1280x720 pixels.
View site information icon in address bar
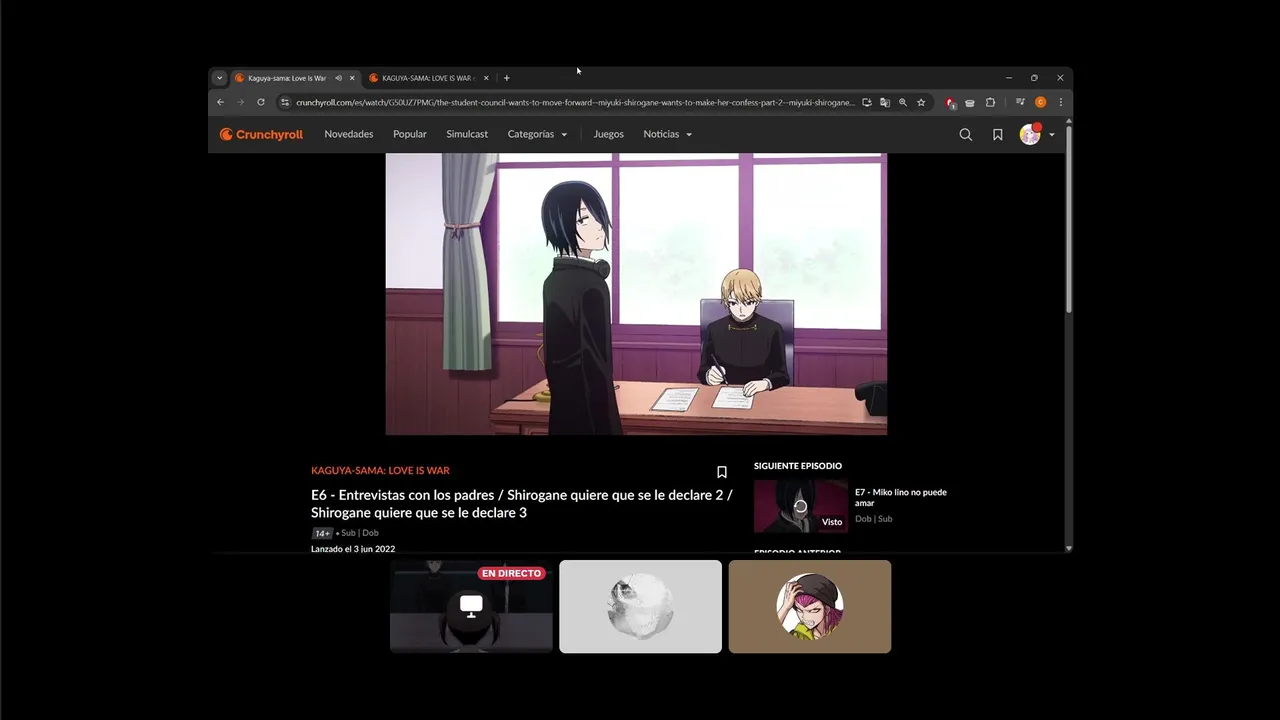point(285,102)
